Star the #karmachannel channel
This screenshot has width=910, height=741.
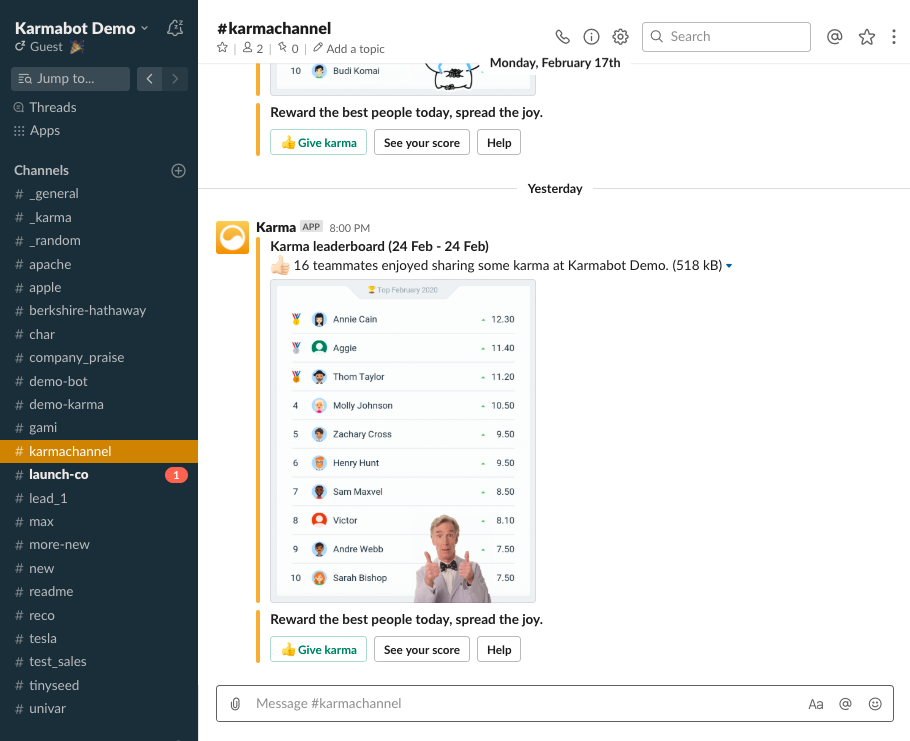[222, 48]
